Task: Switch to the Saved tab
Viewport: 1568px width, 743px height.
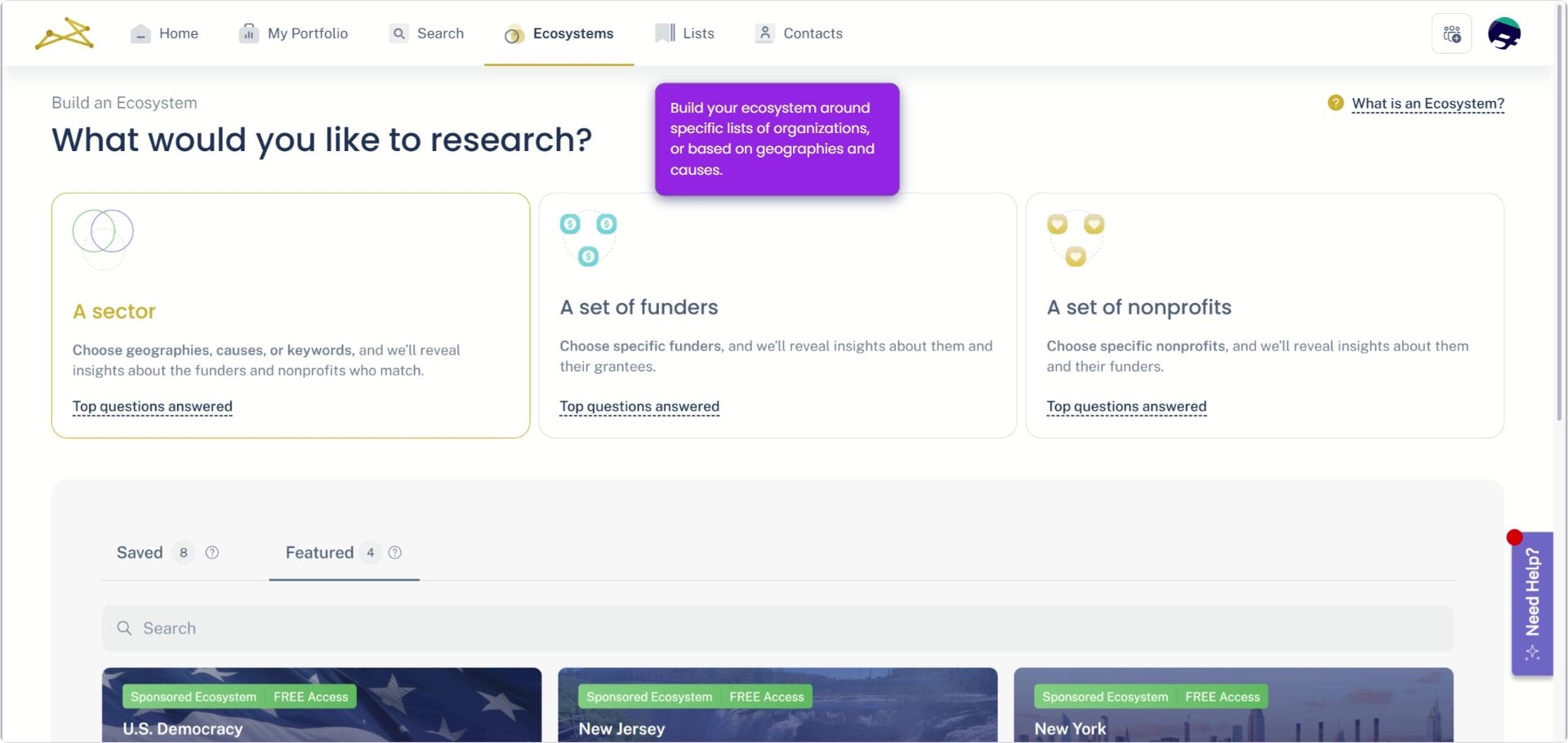Action: (140, 552)
